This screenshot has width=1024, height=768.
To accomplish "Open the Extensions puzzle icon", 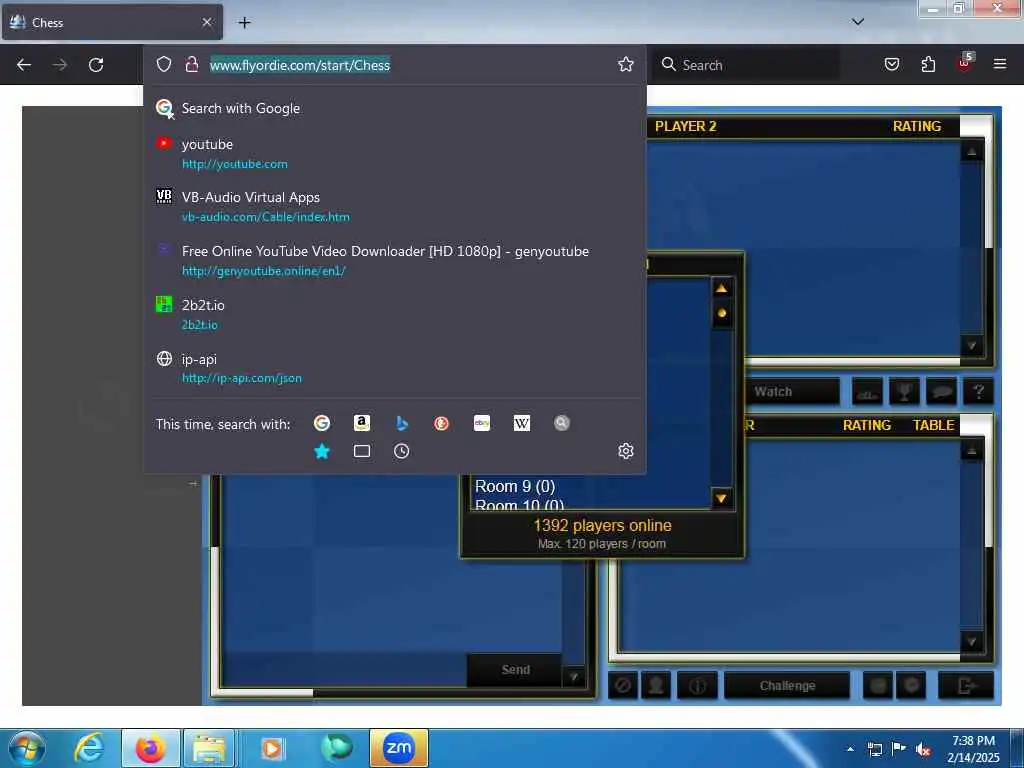I will coord(928,64).
